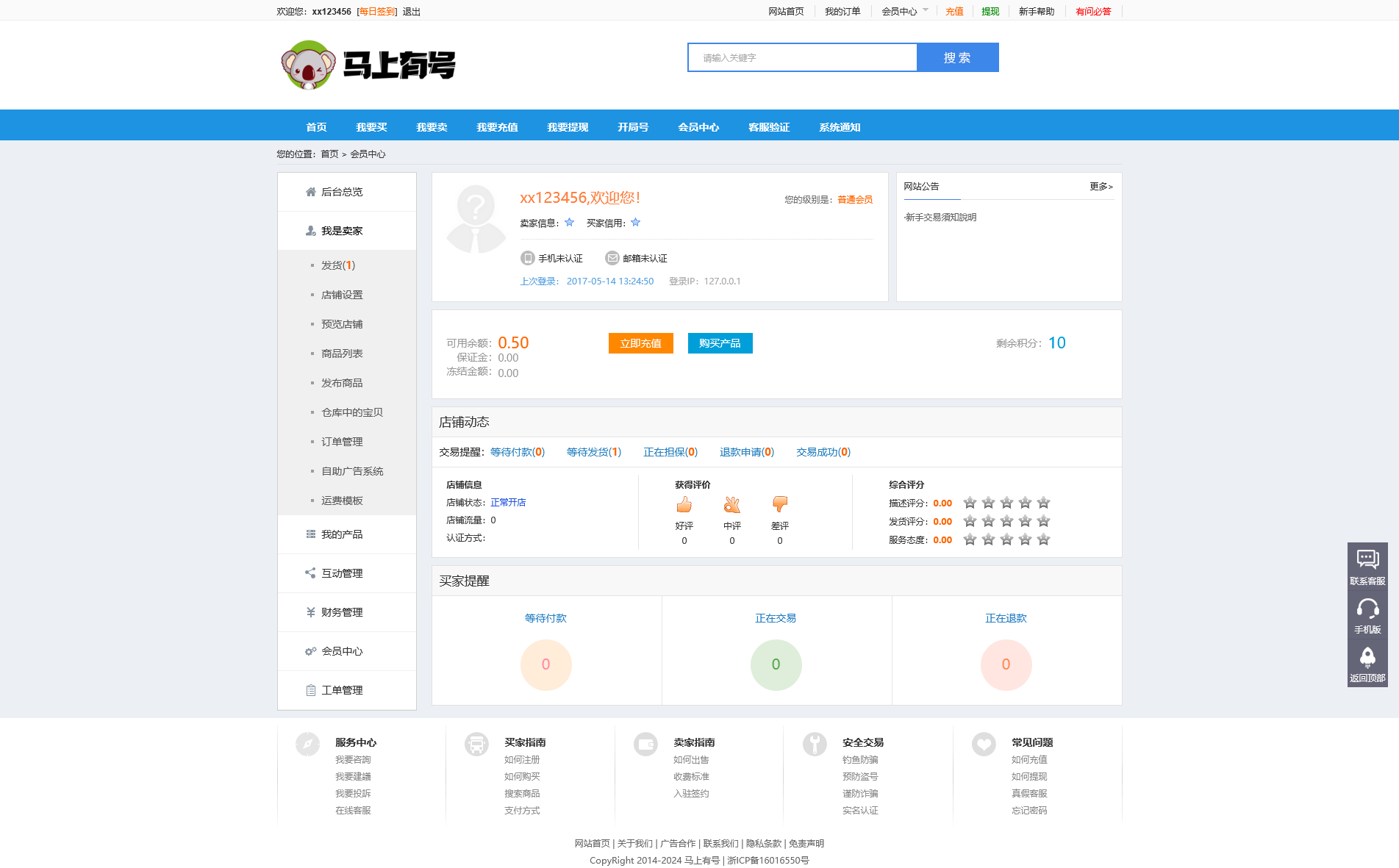This screenshot has width=1399, height=868.
Task: Open 订单管理 in the seller submenu
Action: 342,442
